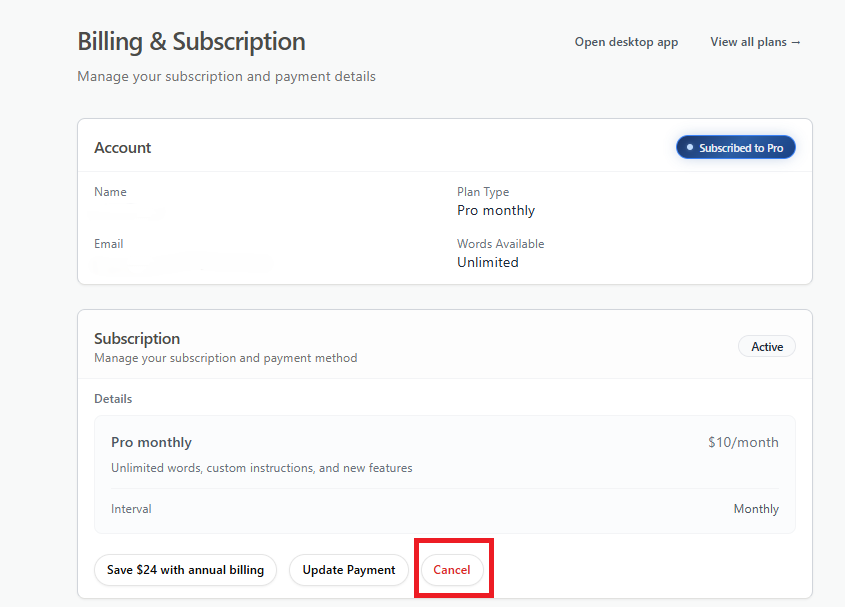The height and width of the screenshot is (607, 845).
Task: Click the Billing & Subscription page heading
Action: pos(191,42)
